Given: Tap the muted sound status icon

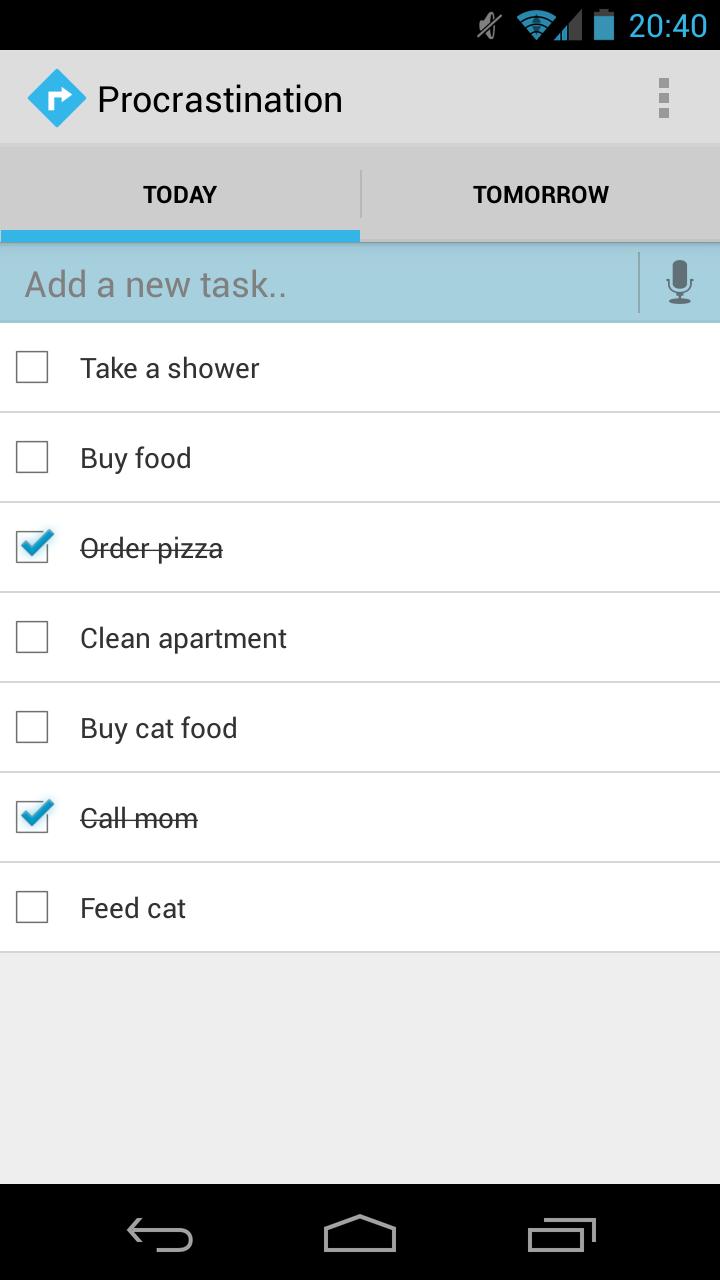Looking at the screenshot, I should (x=489, y=25).
